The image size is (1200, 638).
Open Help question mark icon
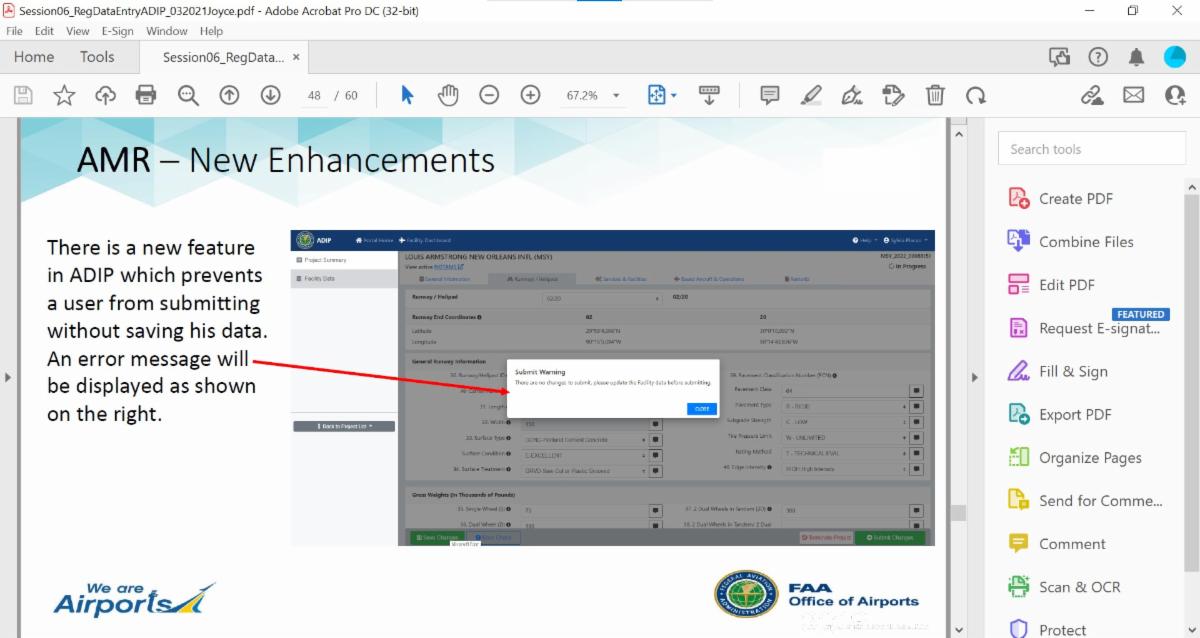(1098, 57)
